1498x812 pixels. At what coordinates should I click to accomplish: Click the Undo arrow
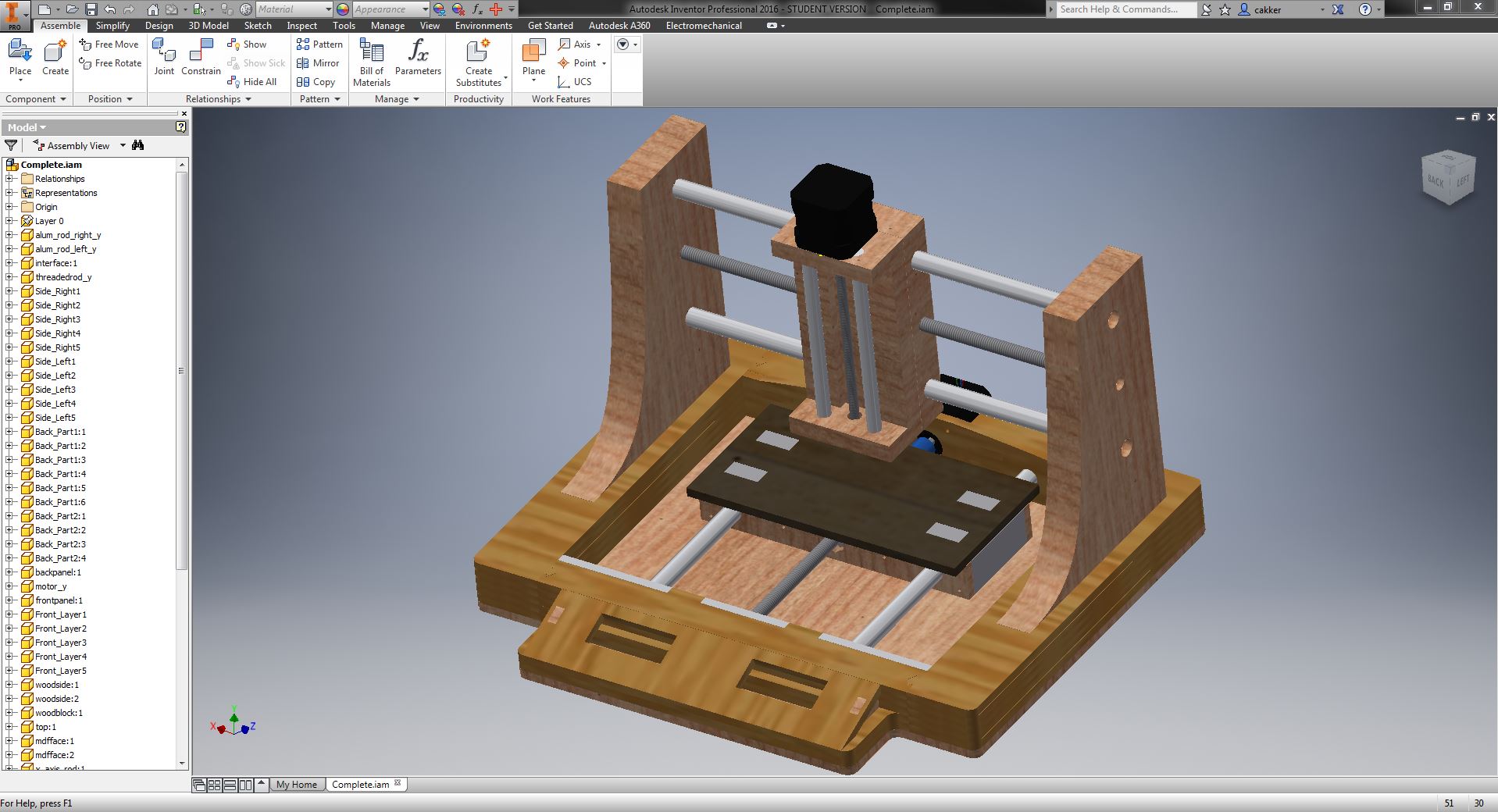coord(110,9)
